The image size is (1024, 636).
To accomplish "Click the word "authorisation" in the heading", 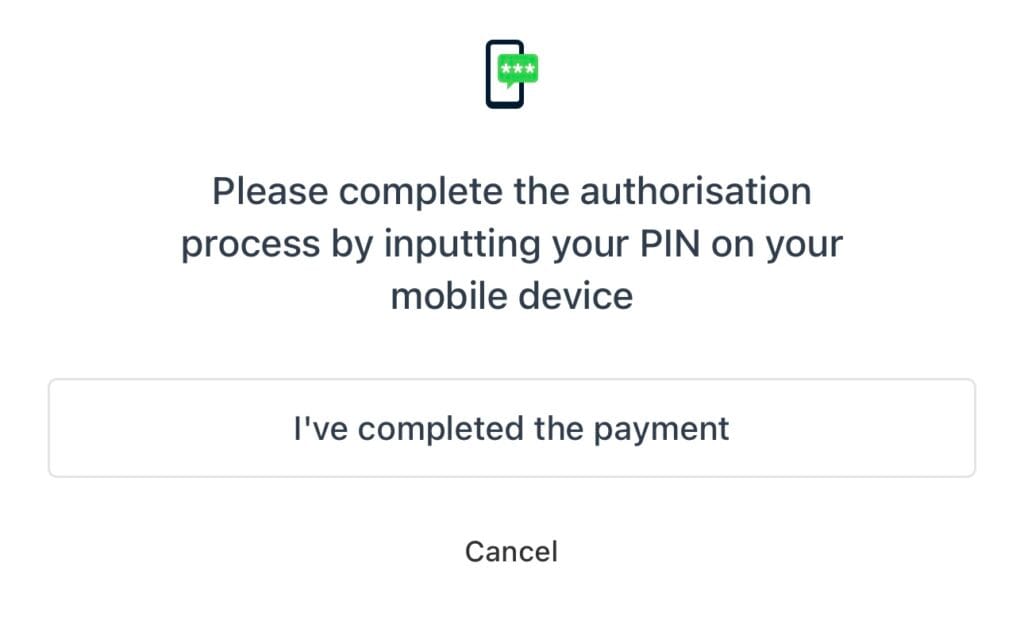I will 695,190.
